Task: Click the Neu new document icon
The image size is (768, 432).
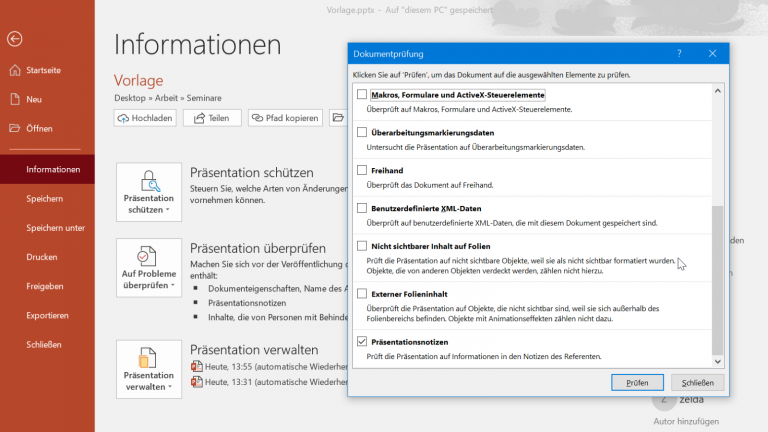Action: coord(14,99)
